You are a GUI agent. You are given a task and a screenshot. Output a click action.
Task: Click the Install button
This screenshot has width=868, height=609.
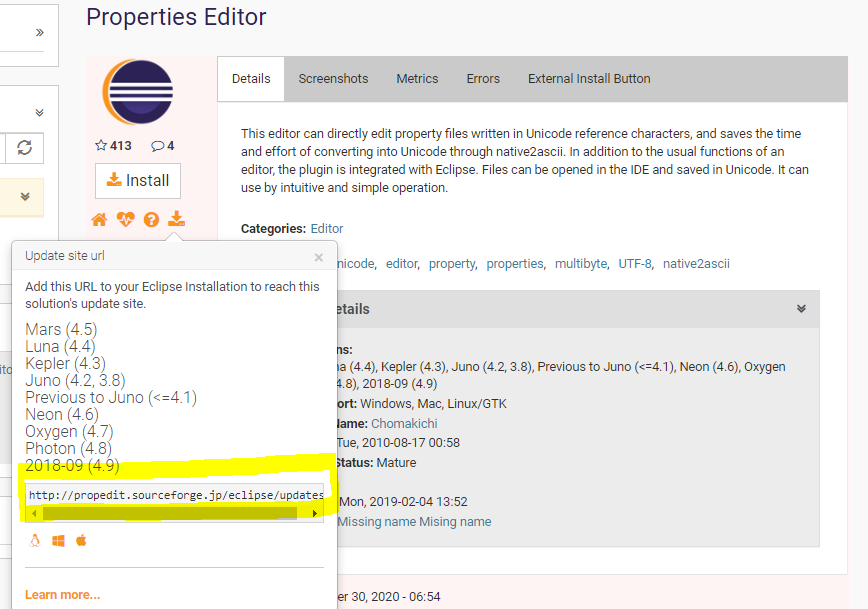(138, 180)
